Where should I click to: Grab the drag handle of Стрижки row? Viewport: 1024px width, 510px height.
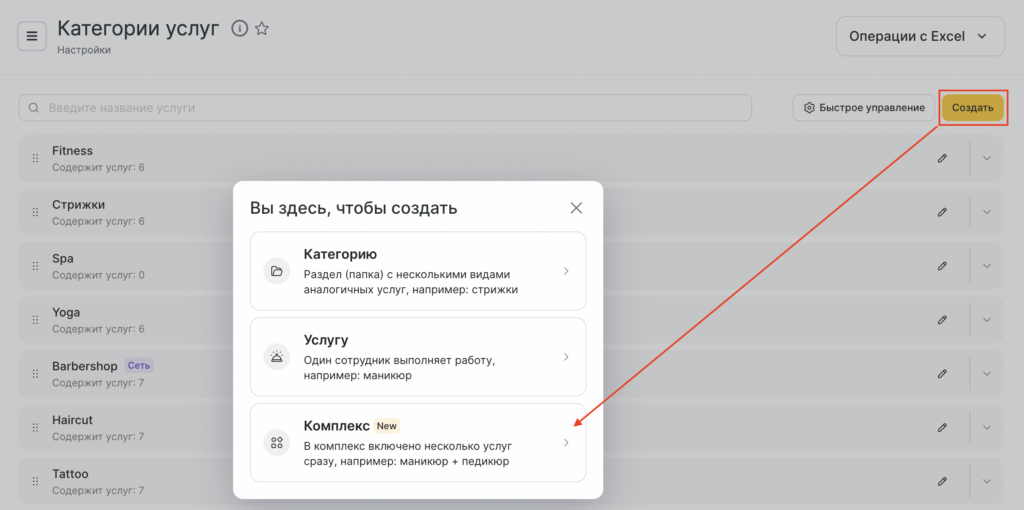click(35, 212)
